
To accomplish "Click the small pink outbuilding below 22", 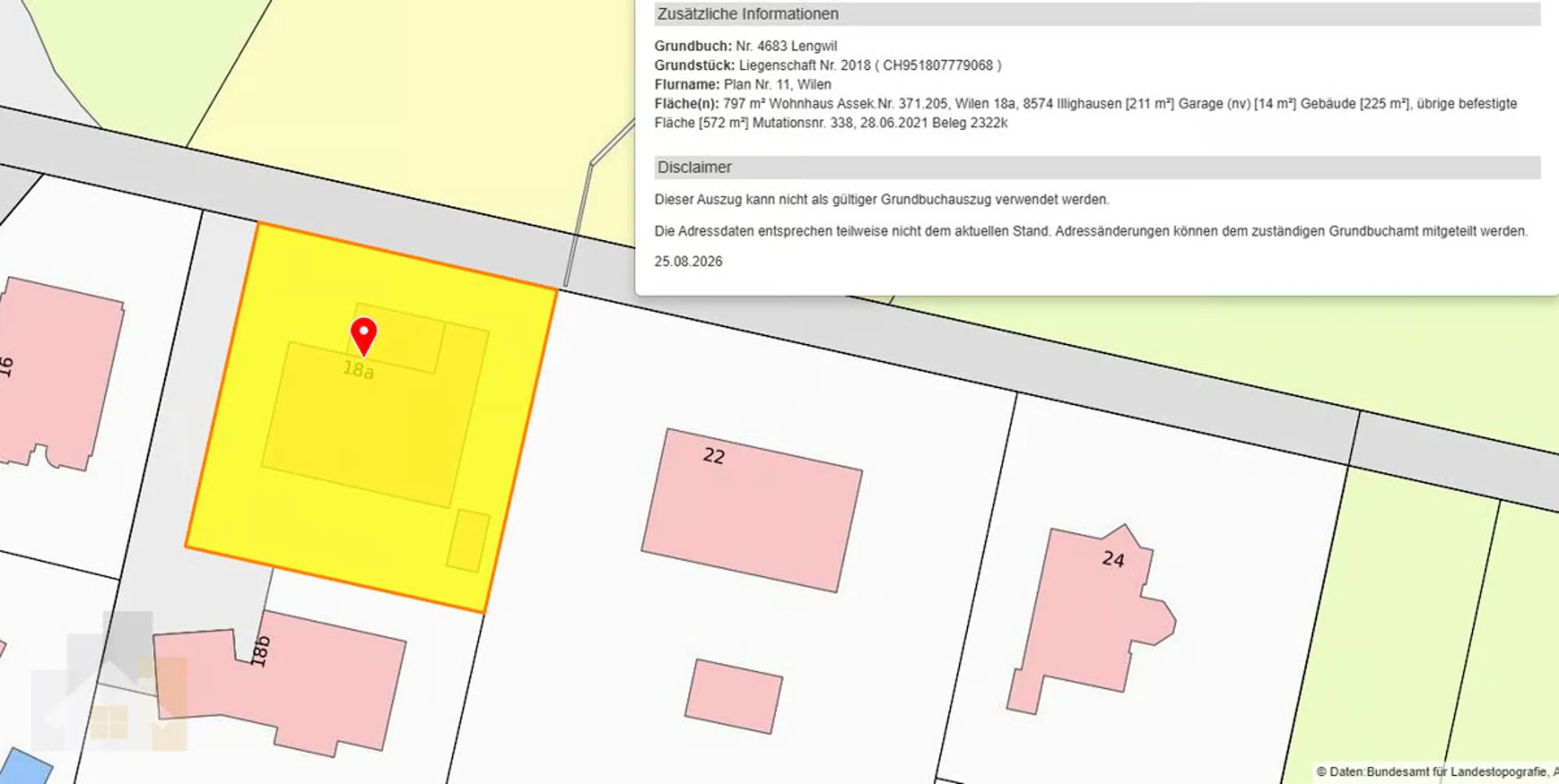I will [733, 696].
